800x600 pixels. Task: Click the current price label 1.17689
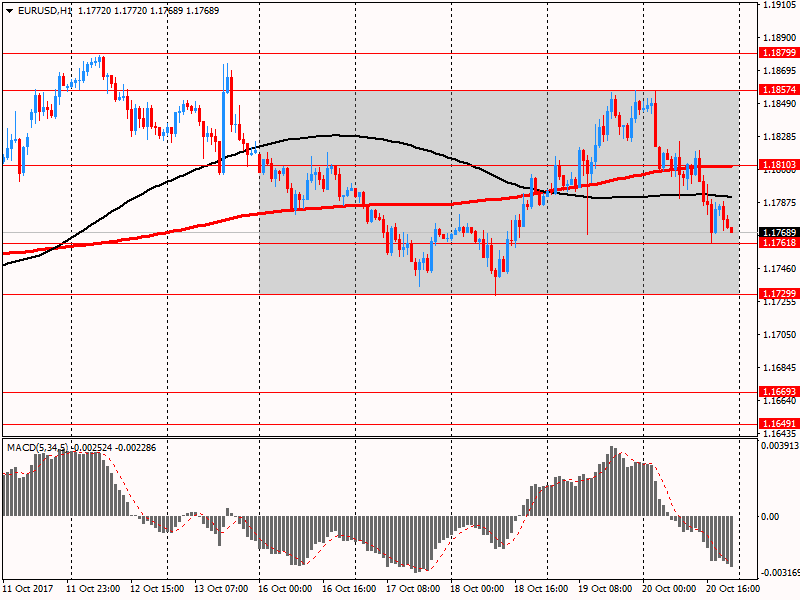[x=779, y=233]
